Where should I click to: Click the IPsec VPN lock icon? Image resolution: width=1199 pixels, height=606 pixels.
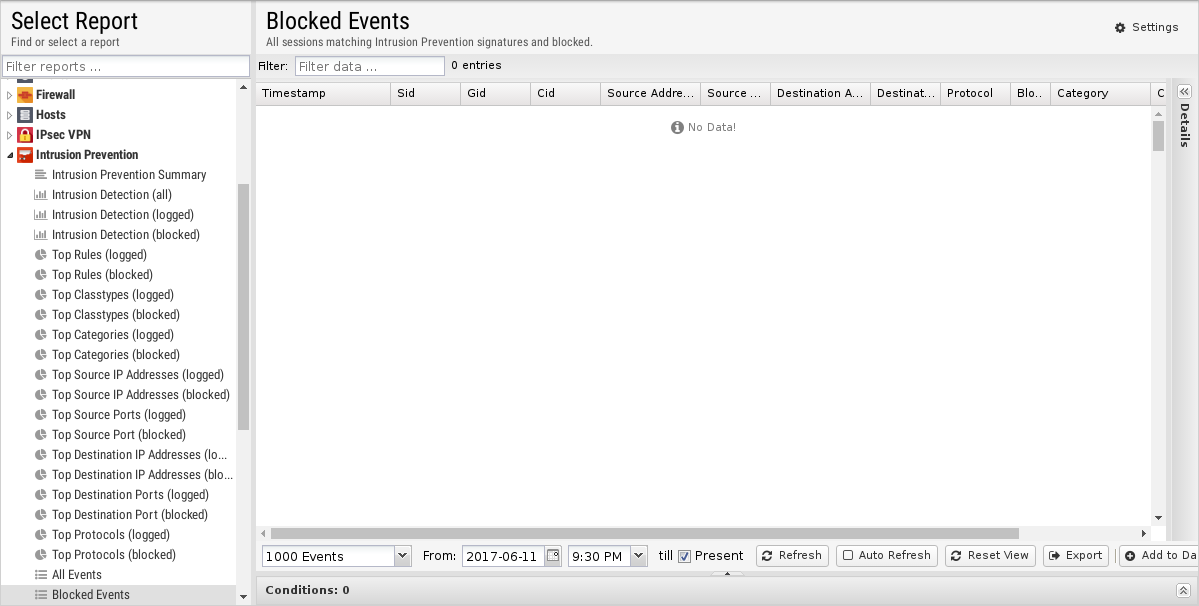pyautogui.click(x=25, y=135)
